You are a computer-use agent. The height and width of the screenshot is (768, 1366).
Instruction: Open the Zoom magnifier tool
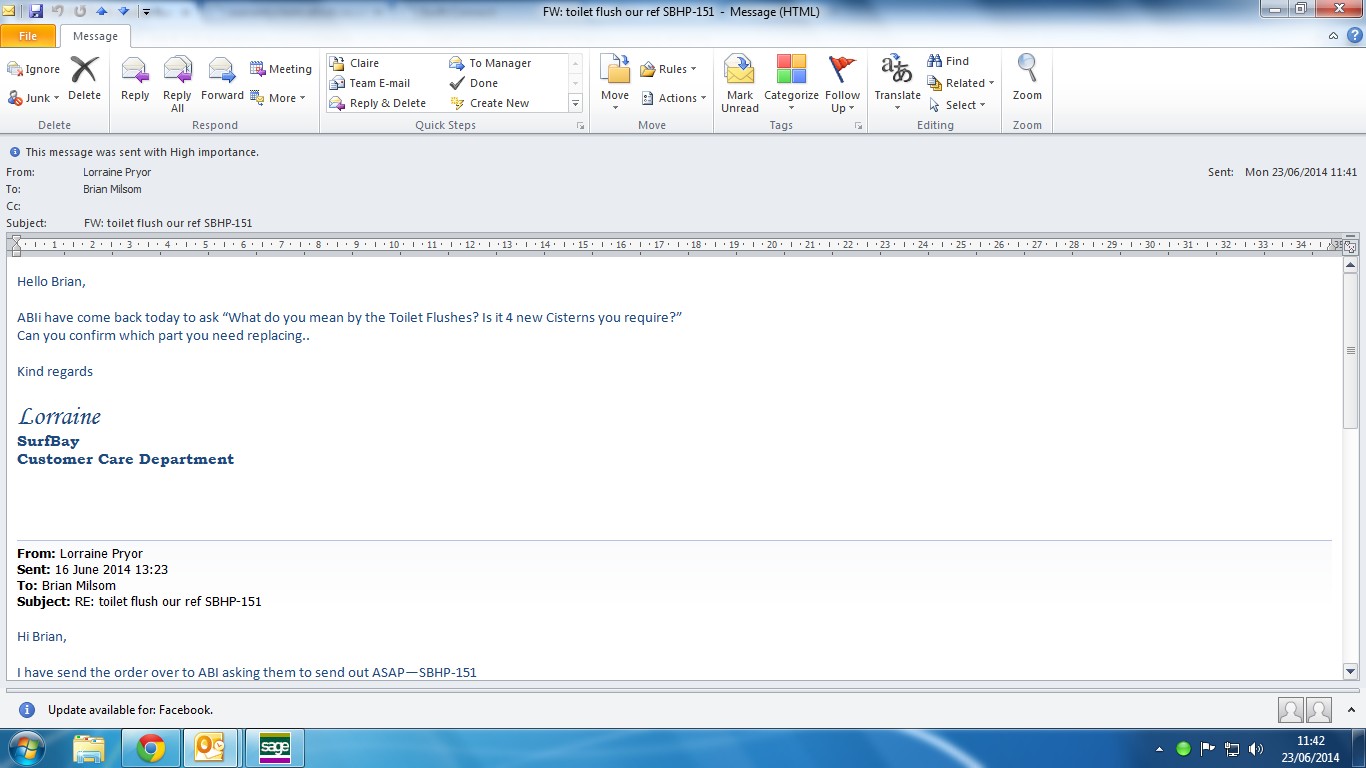[x=1027, y=79]
